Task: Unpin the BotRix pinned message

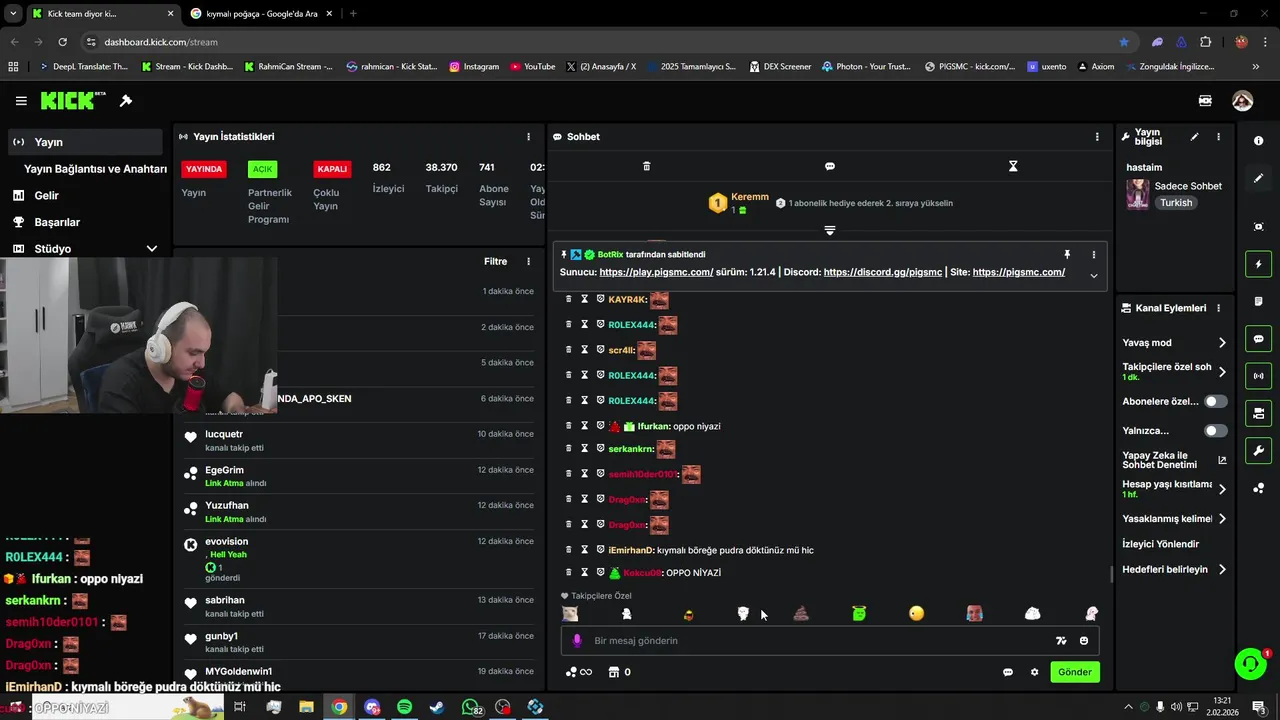Action: point(1067,254)
